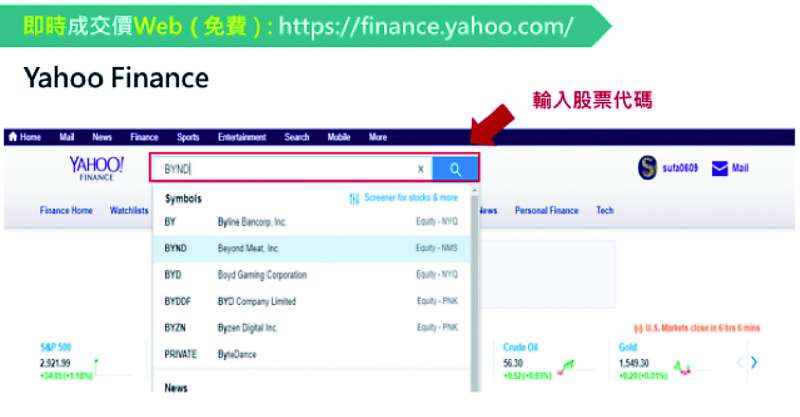
Task: Click the sufa0609 profile avatar
Action: (647, 168)
